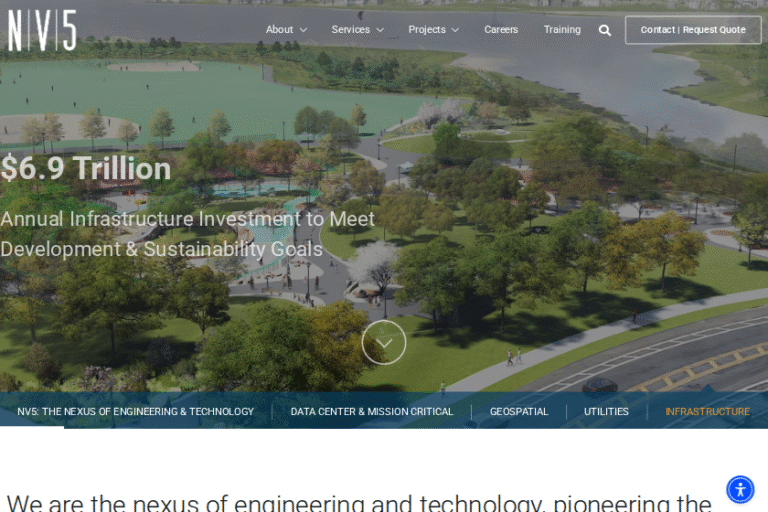
Task: Click the chevron next to Projects
Action: (455, 30)
